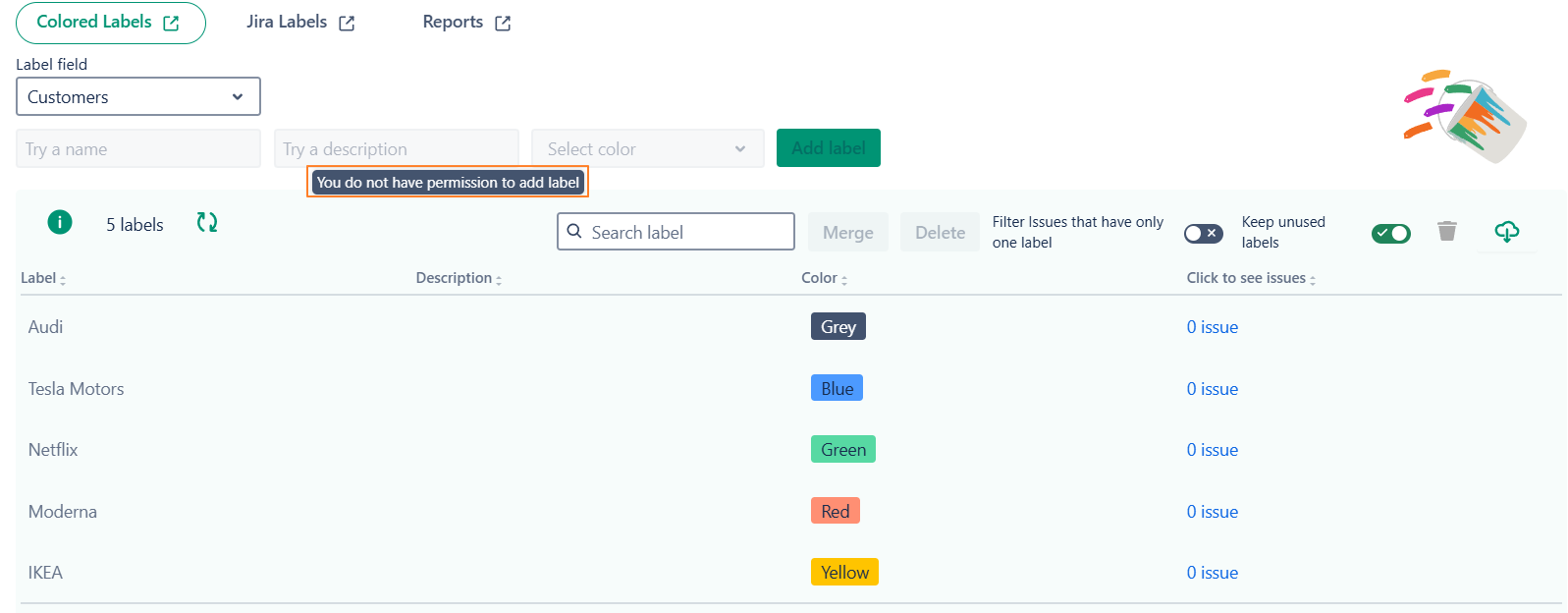Open the Customers label field dropdown

138,97
